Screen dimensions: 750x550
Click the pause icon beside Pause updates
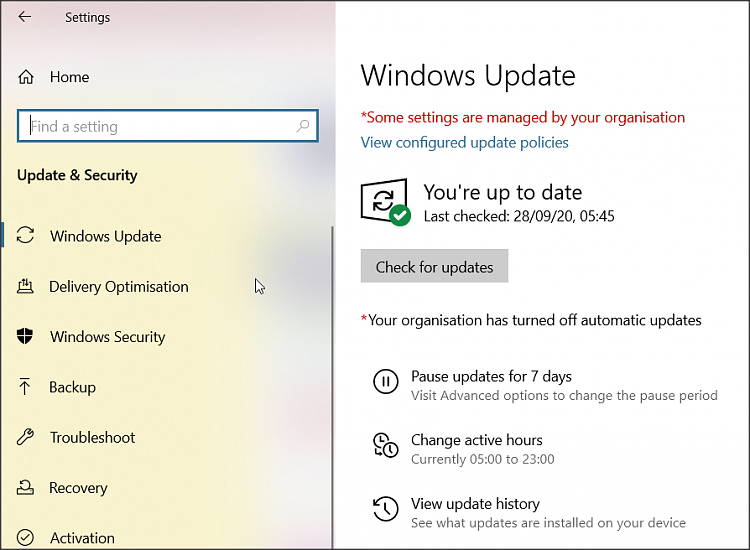point(386,382)
